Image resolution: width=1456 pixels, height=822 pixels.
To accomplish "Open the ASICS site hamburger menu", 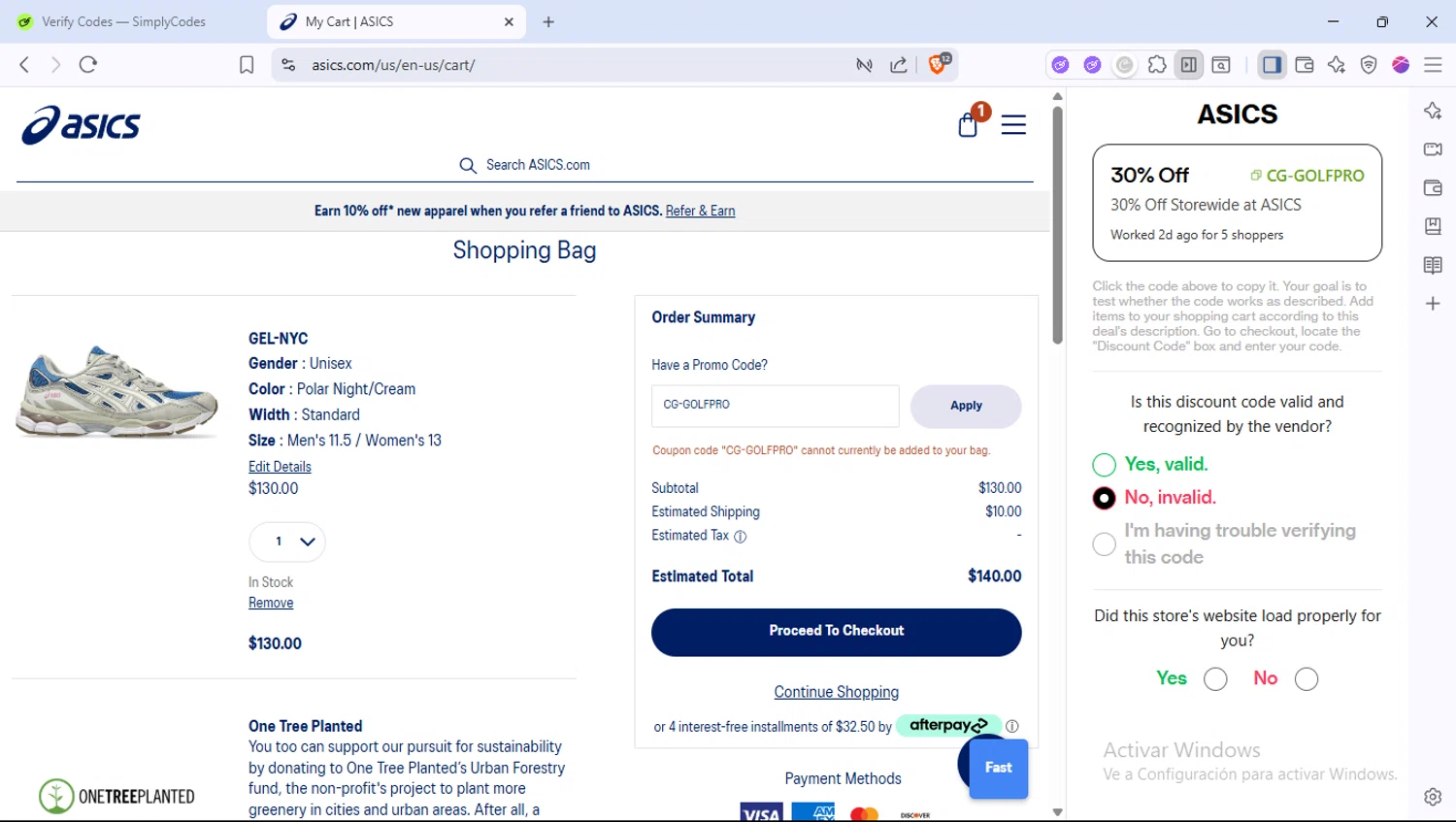I will [x=1013, y=125].
